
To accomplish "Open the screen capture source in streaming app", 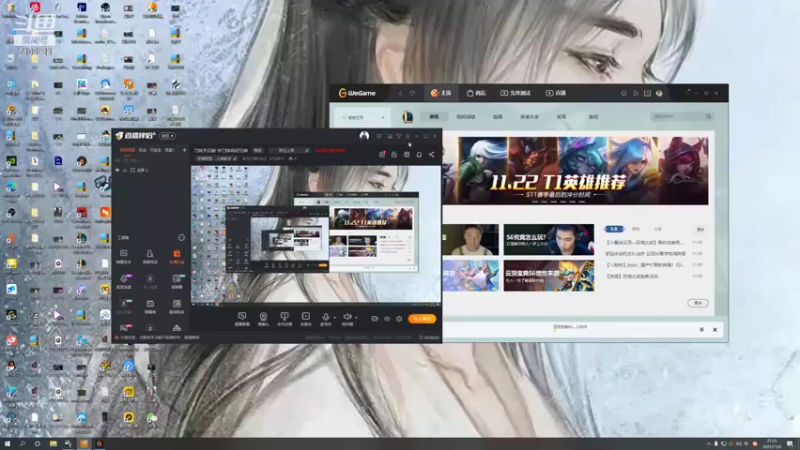I will click(x=242, y=319).
